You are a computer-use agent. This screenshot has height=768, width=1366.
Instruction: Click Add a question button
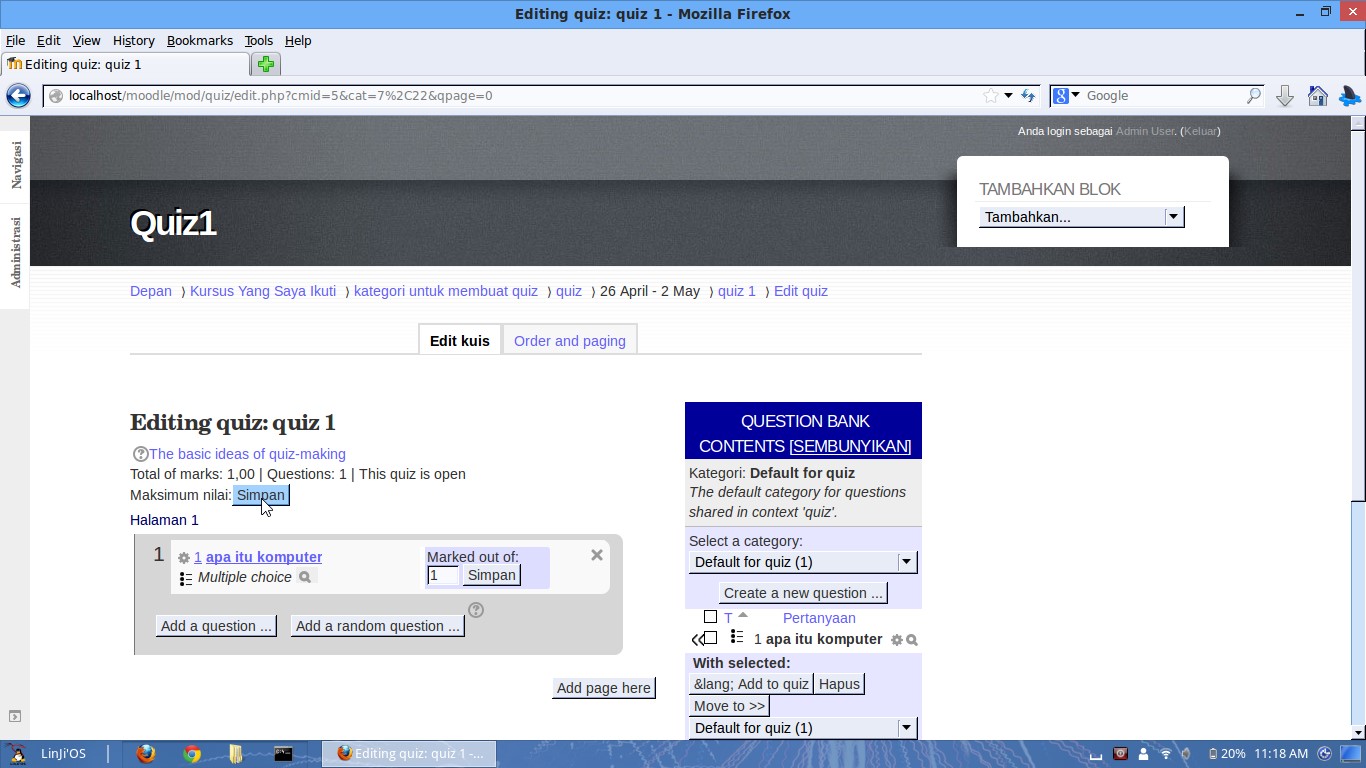point(217,626)
